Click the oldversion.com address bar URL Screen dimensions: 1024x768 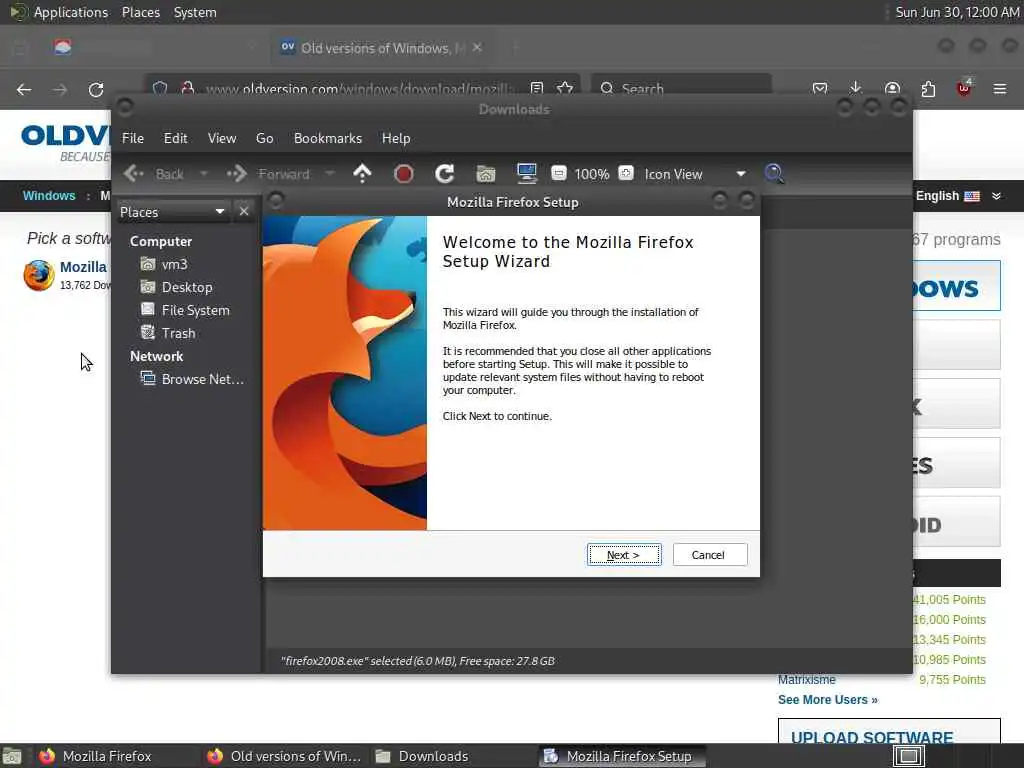pos(359,88)
